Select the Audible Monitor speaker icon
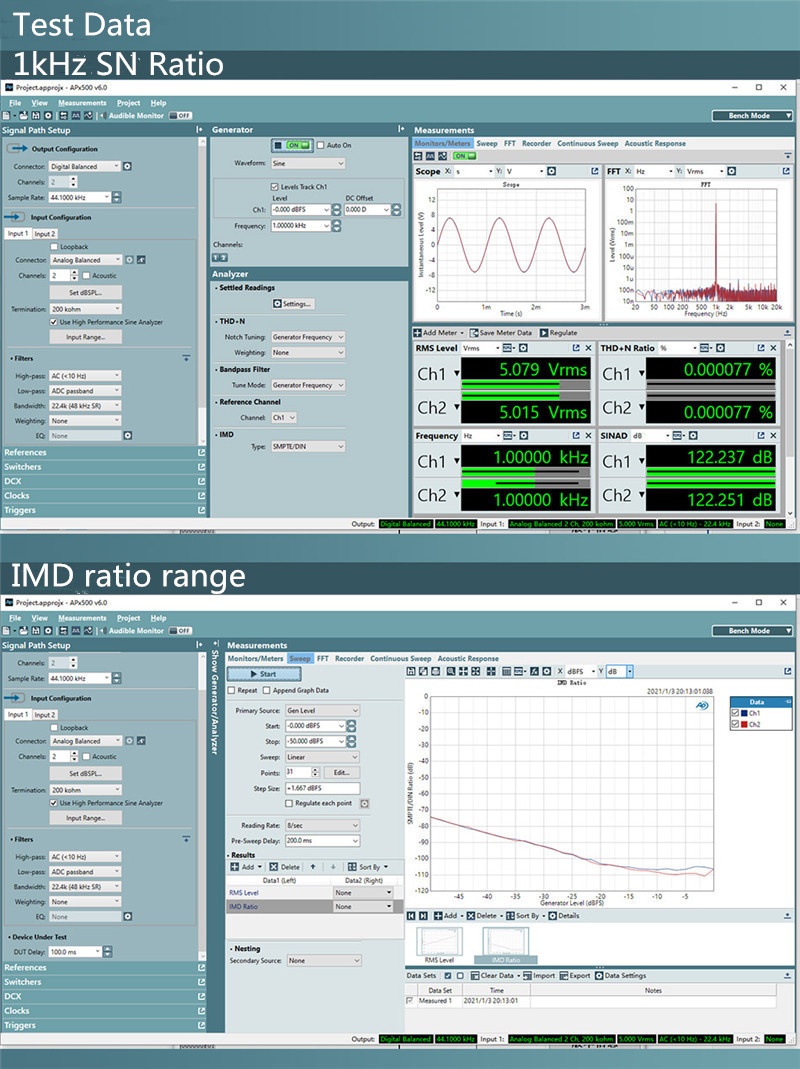Viewport: 800px width, 1069px height. coord(104,115)
